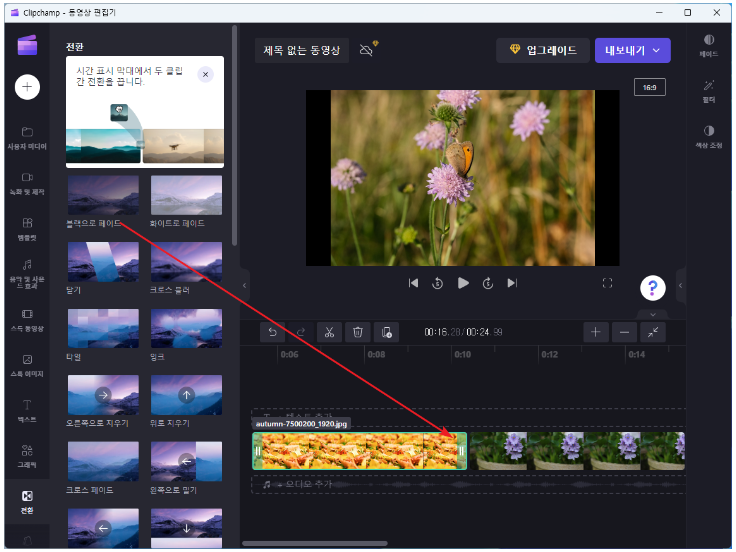This screenshot has height=552, width=736.
Task: Open the 템플릿 sidebar tab
Action: pos(27,229)
